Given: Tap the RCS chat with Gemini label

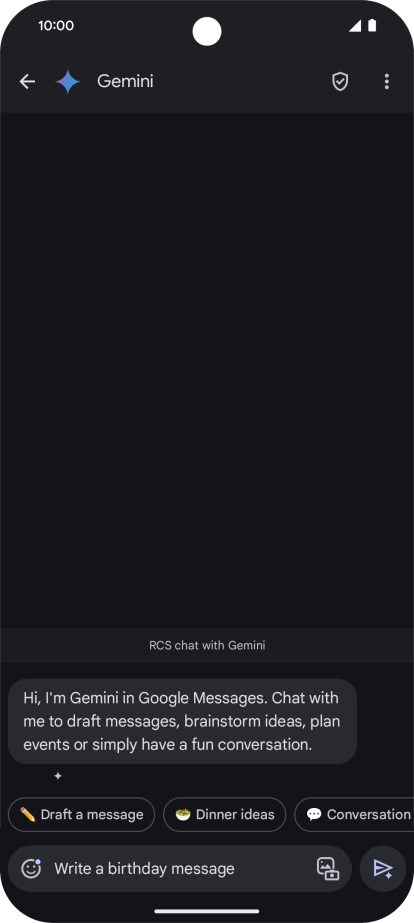Looking at the screenshot, I should click(x=207, y=645).
